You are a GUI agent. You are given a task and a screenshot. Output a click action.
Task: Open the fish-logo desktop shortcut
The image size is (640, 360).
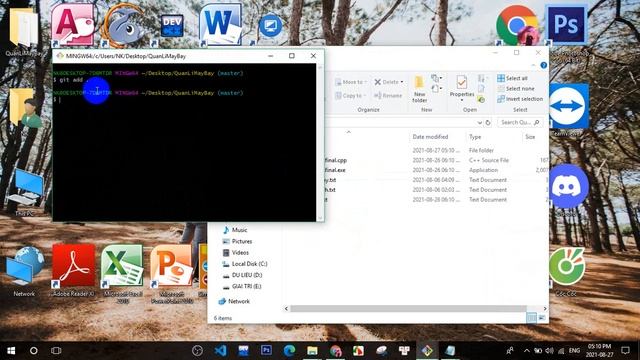click(123, 25)
